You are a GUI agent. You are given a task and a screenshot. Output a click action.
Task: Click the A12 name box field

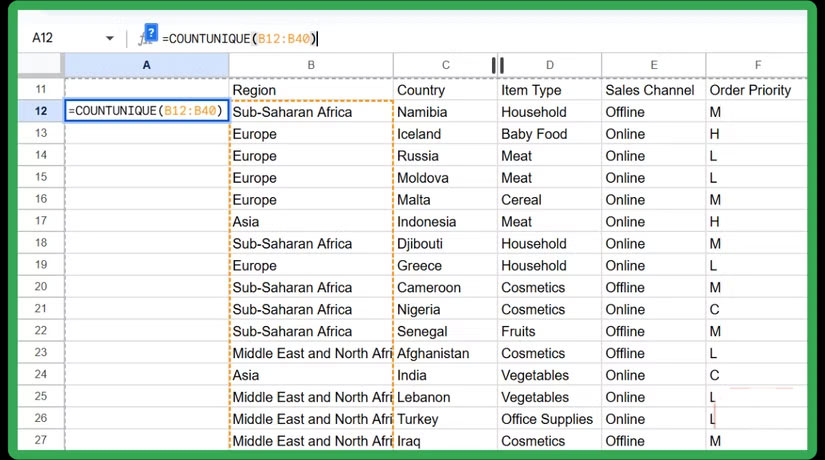[x=60, y=38]
